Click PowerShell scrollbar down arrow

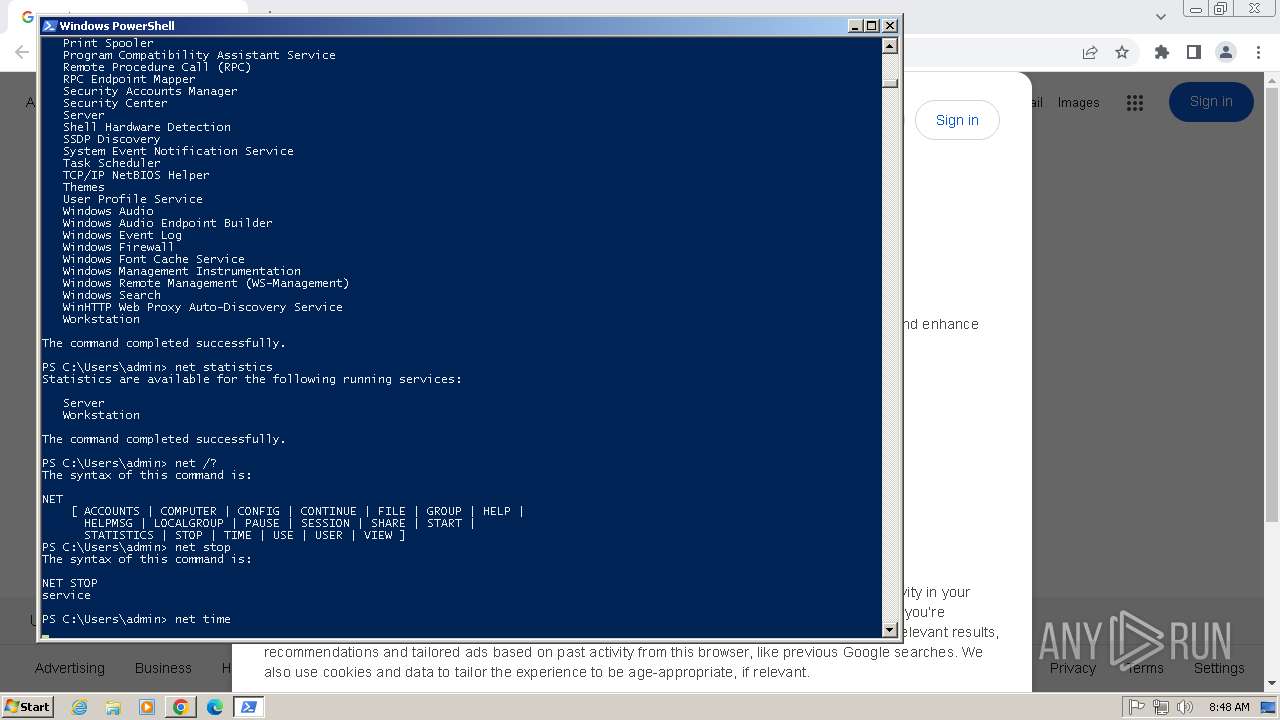pos(890,630)
